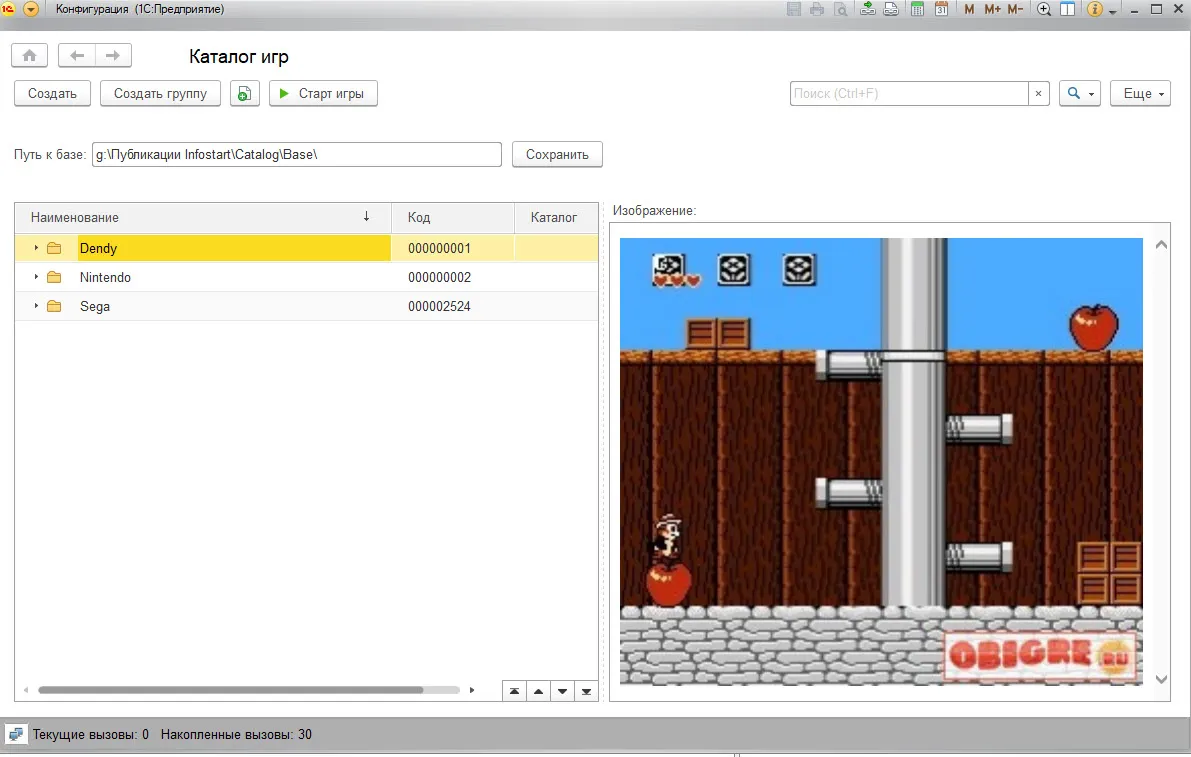Image resolution: width=1191 pixels, height=757 pixels.
Task: Click the game screenshot image preview
Action: coord(881,462)
